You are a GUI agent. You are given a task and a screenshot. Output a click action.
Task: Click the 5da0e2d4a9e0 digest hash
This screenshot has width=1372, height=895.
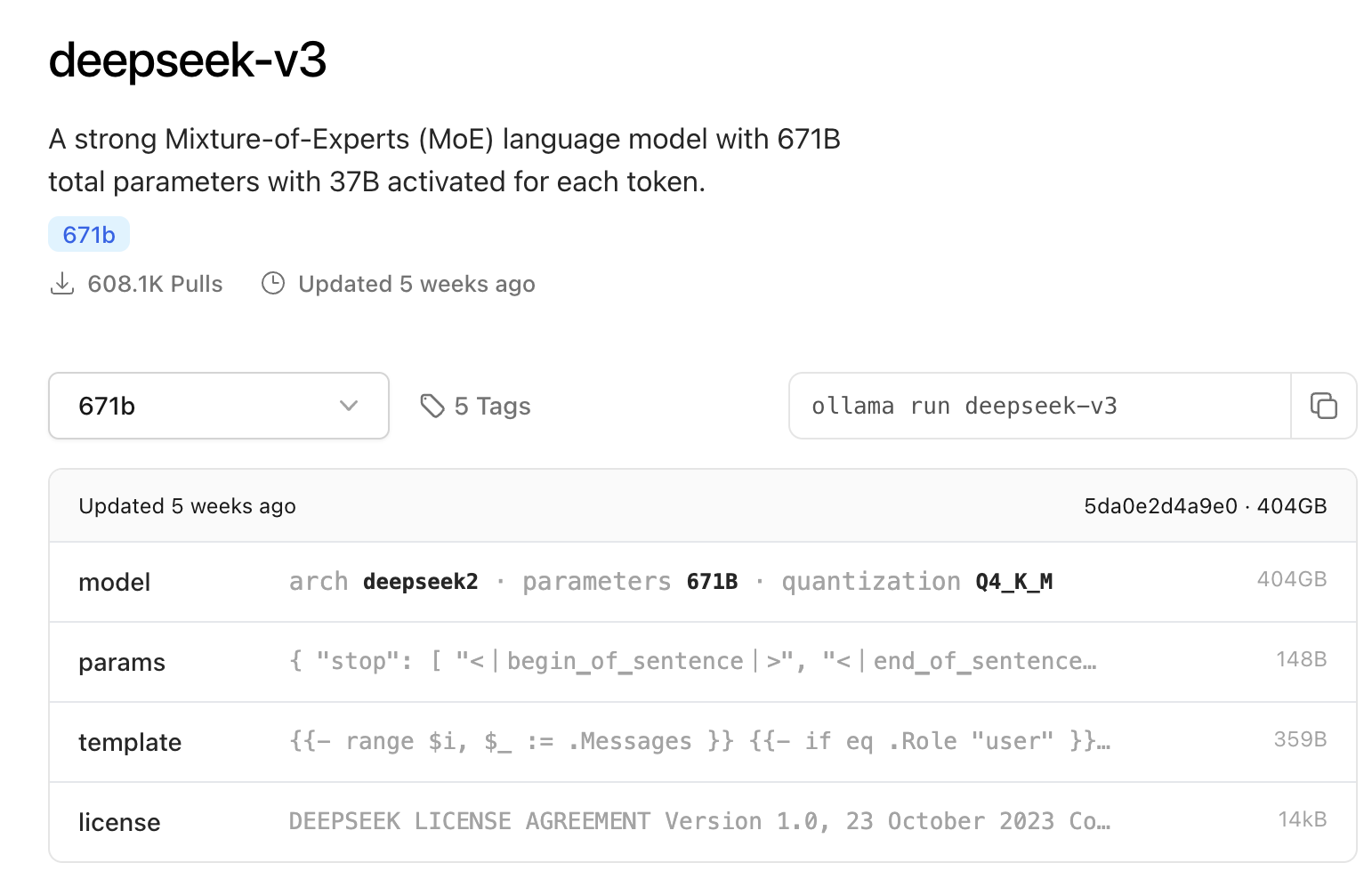pyautogui.click(x=1160, y=506)
